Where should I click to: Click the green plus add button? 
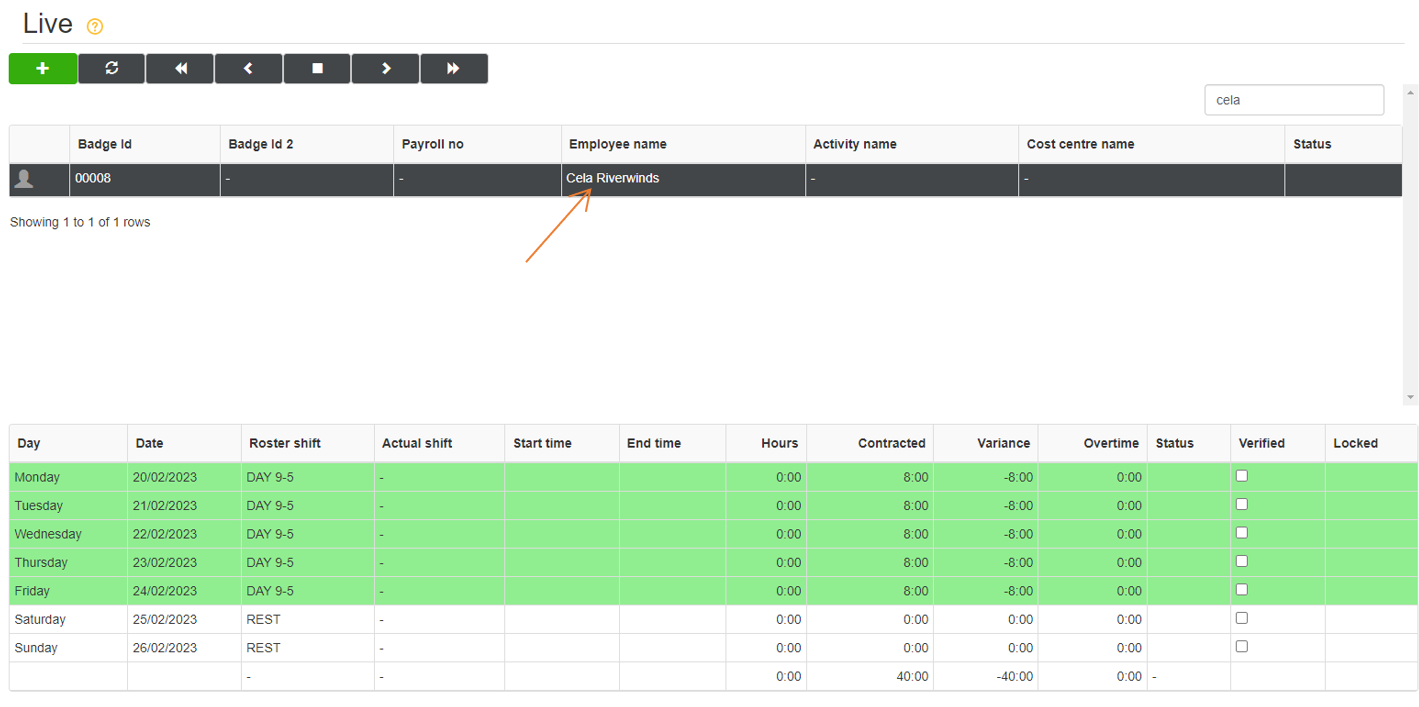[x=43, y=69]
